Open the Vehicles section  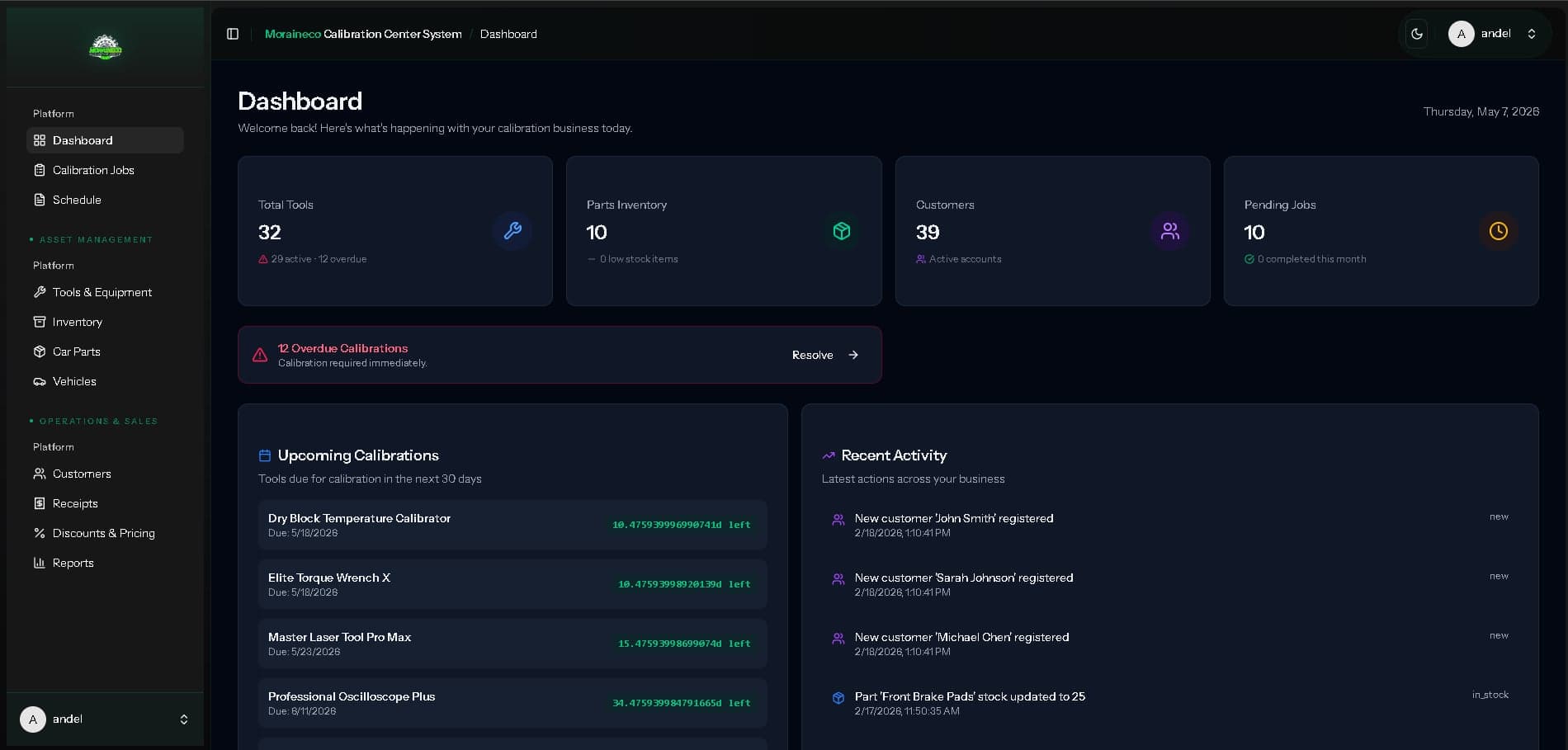click(x=105, y=381)
